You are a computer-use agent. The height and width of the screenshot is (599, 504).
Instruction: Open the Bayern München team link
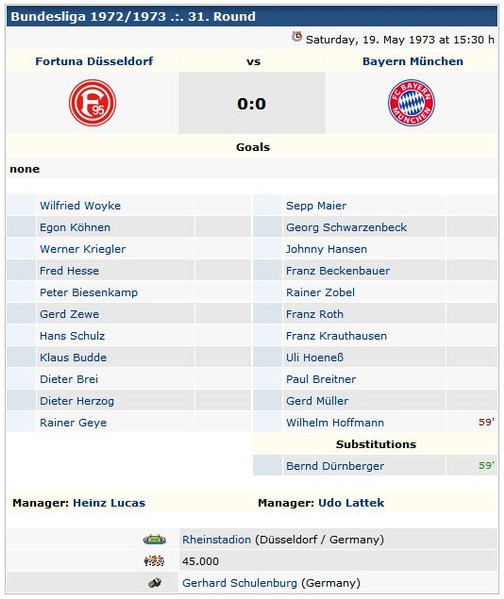click(x=413, y=61)
